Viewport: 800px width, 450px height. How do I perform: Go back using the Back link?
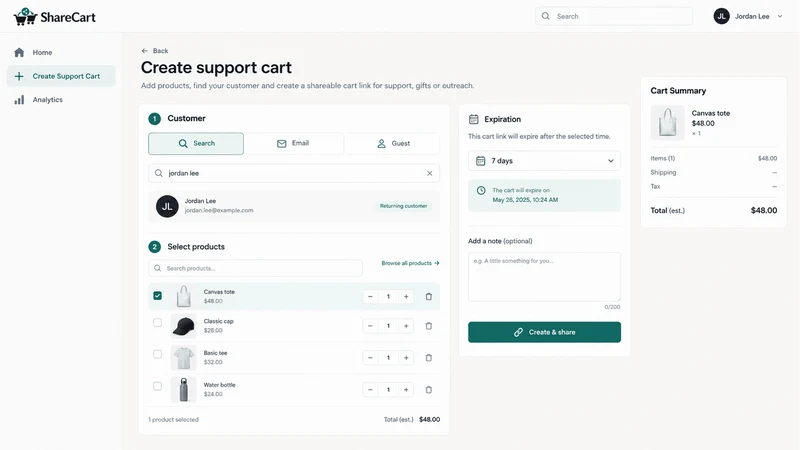tap(155, 51)
